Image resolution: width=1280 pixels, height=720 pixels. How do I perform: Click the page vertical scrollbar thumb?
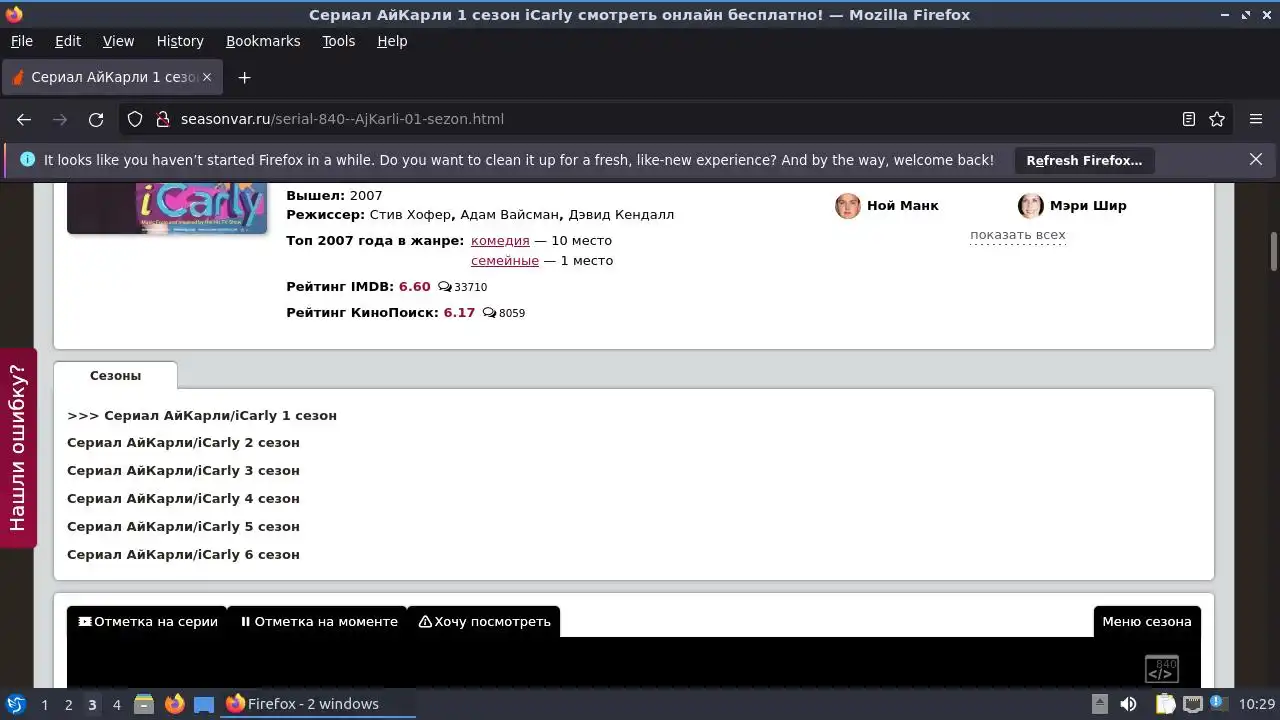pyautogui.click(x=1274, y=251)
